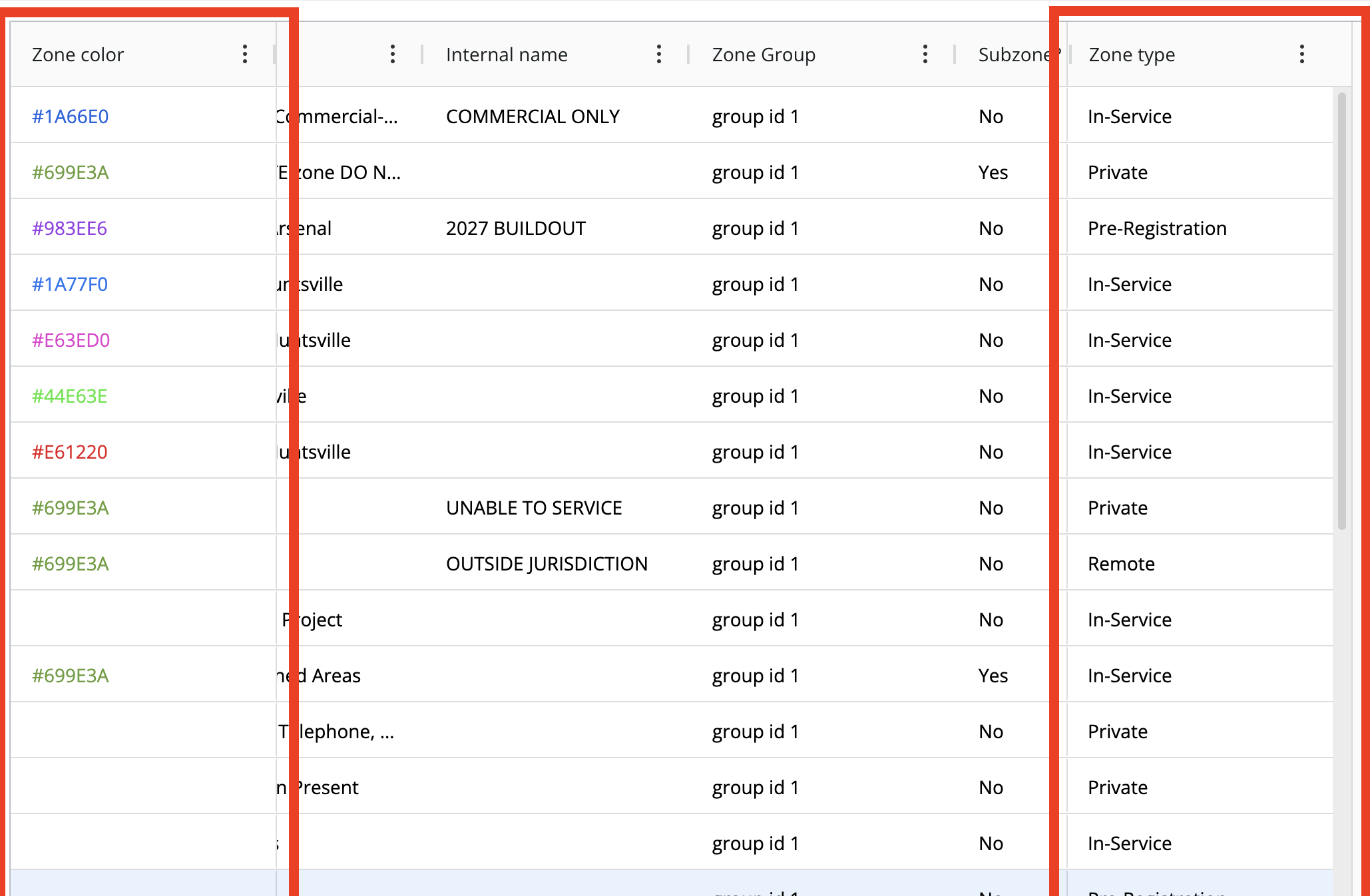Select the UNABLE TO SERVICE row
The image size is (1370, 896).
[533, 507]
